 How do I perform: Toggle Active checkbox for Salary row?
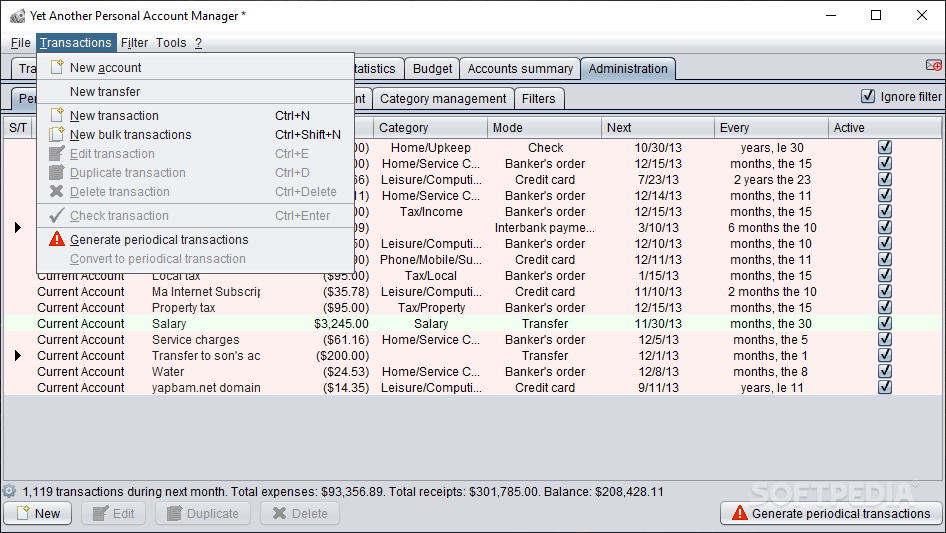tap(884, 323)
